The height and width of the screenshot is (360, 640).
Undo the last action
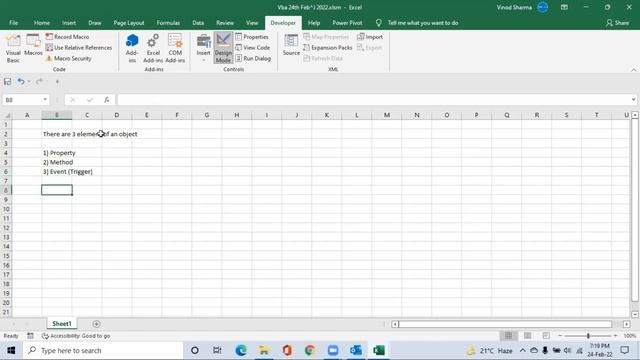point(20,82)
